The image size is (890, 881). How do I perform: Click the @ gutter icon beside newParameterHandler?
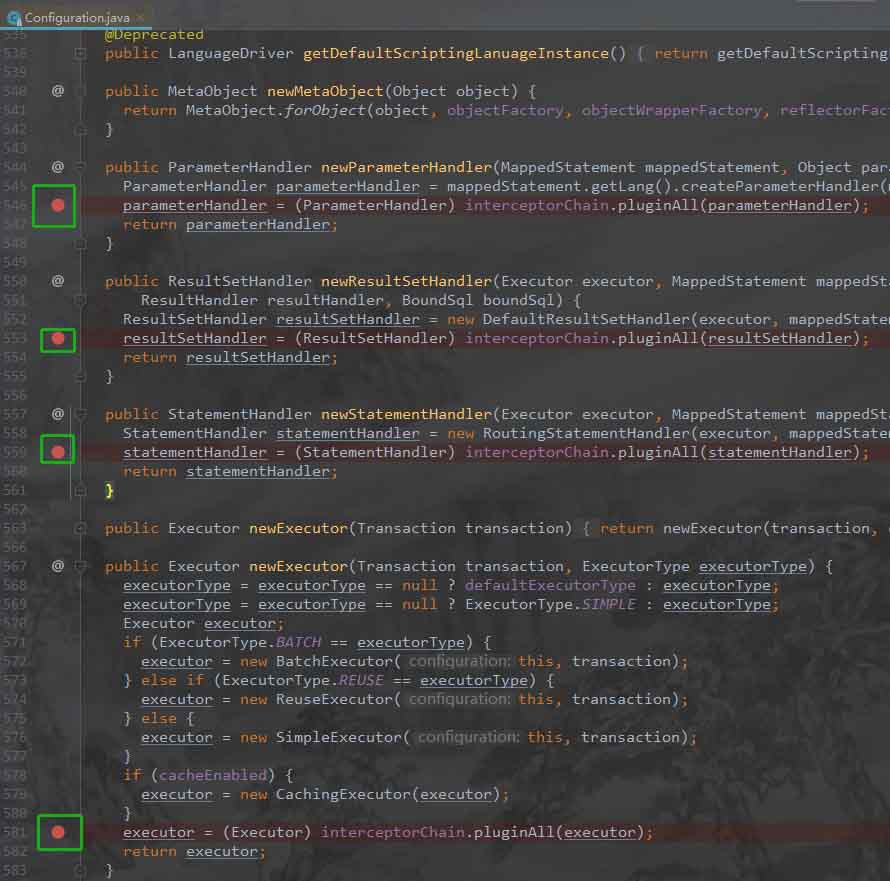click(58, 167)
